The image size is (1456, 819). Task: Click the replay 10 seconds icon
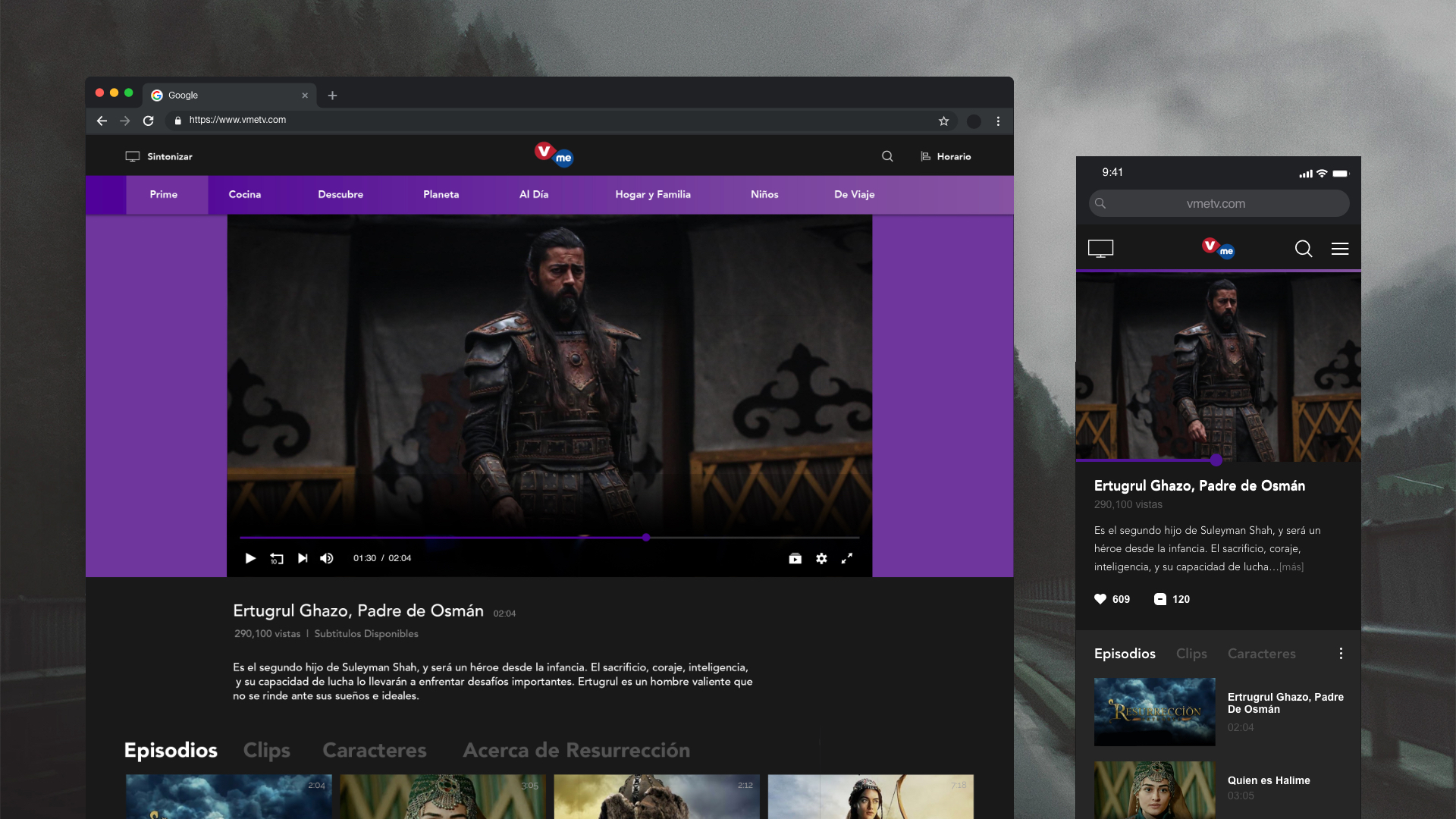pyautogui.click(x=276, y=559)
